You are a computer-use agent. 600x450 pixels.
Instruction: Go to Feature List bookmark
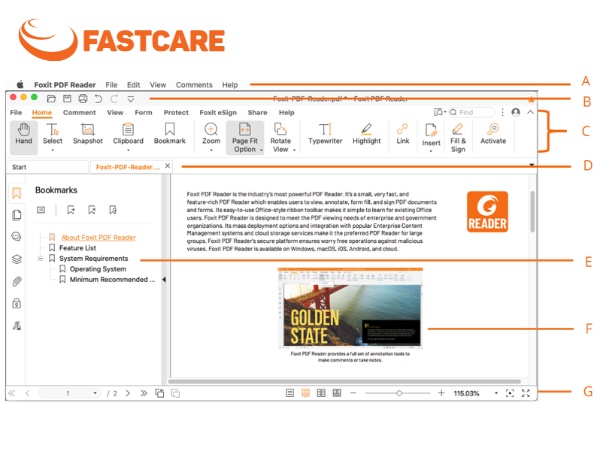78,248
